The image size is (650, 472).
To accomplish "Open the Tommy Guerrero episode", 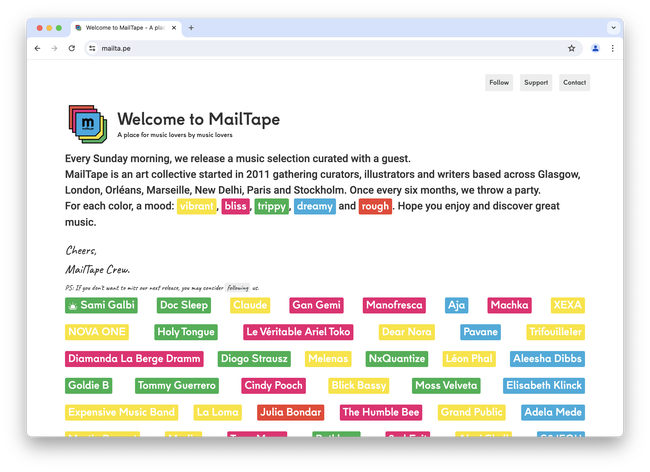I will (177, 386).
